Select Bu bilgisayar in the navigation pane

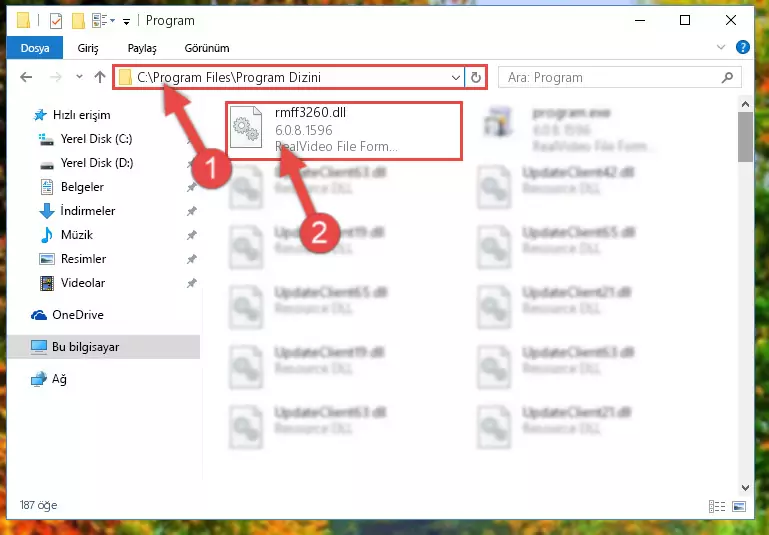(x=103, y=347)
